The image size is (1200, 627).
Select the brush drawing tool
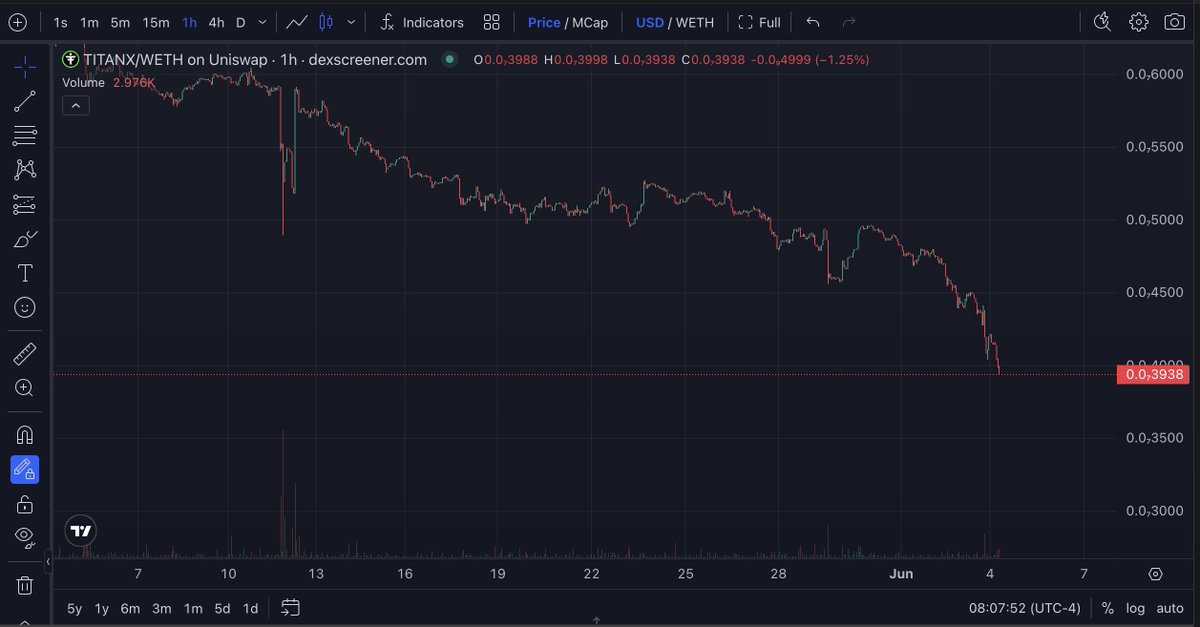pos(25,239)
